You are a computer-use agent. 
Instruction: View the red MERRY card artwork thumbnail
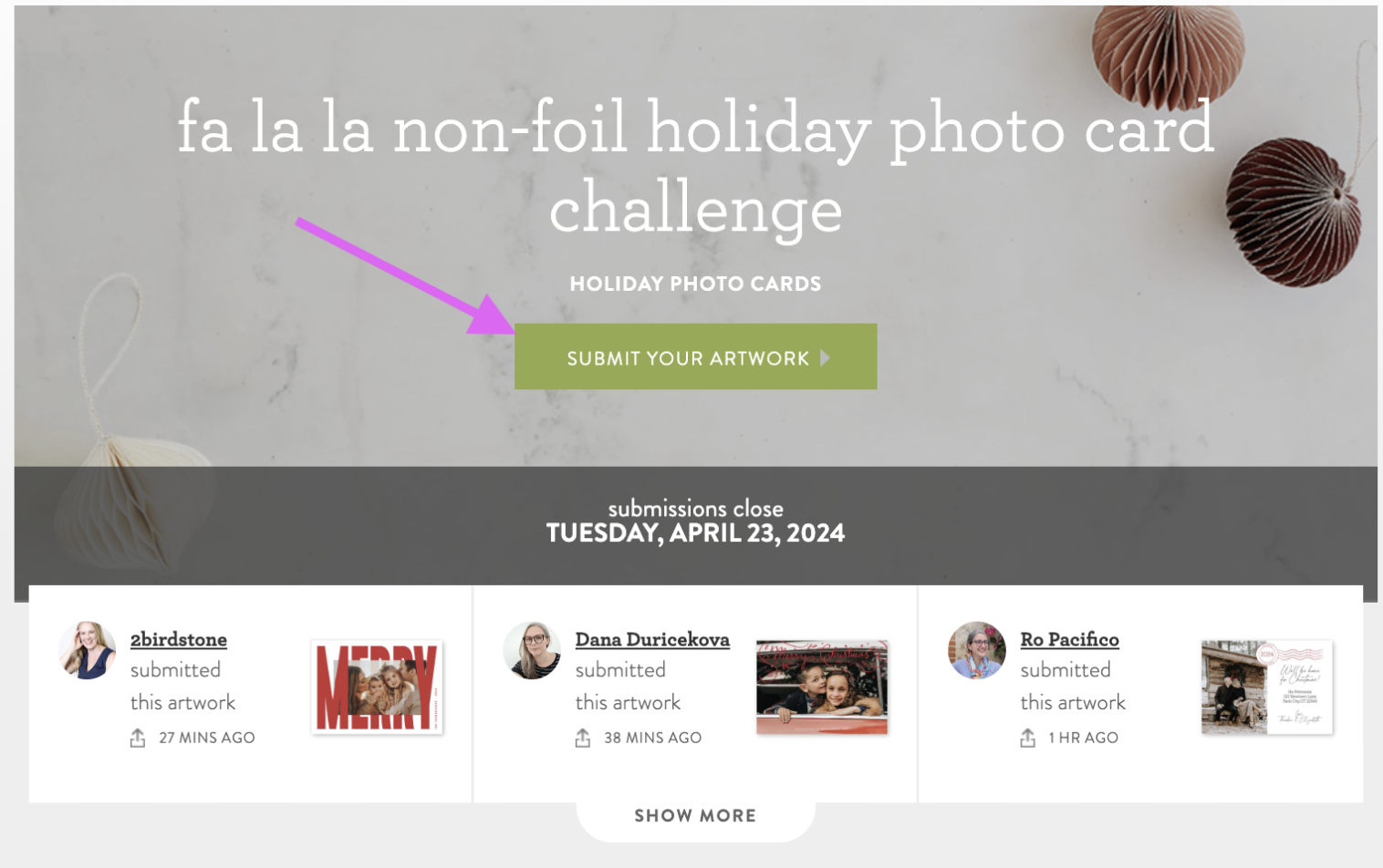377,687
